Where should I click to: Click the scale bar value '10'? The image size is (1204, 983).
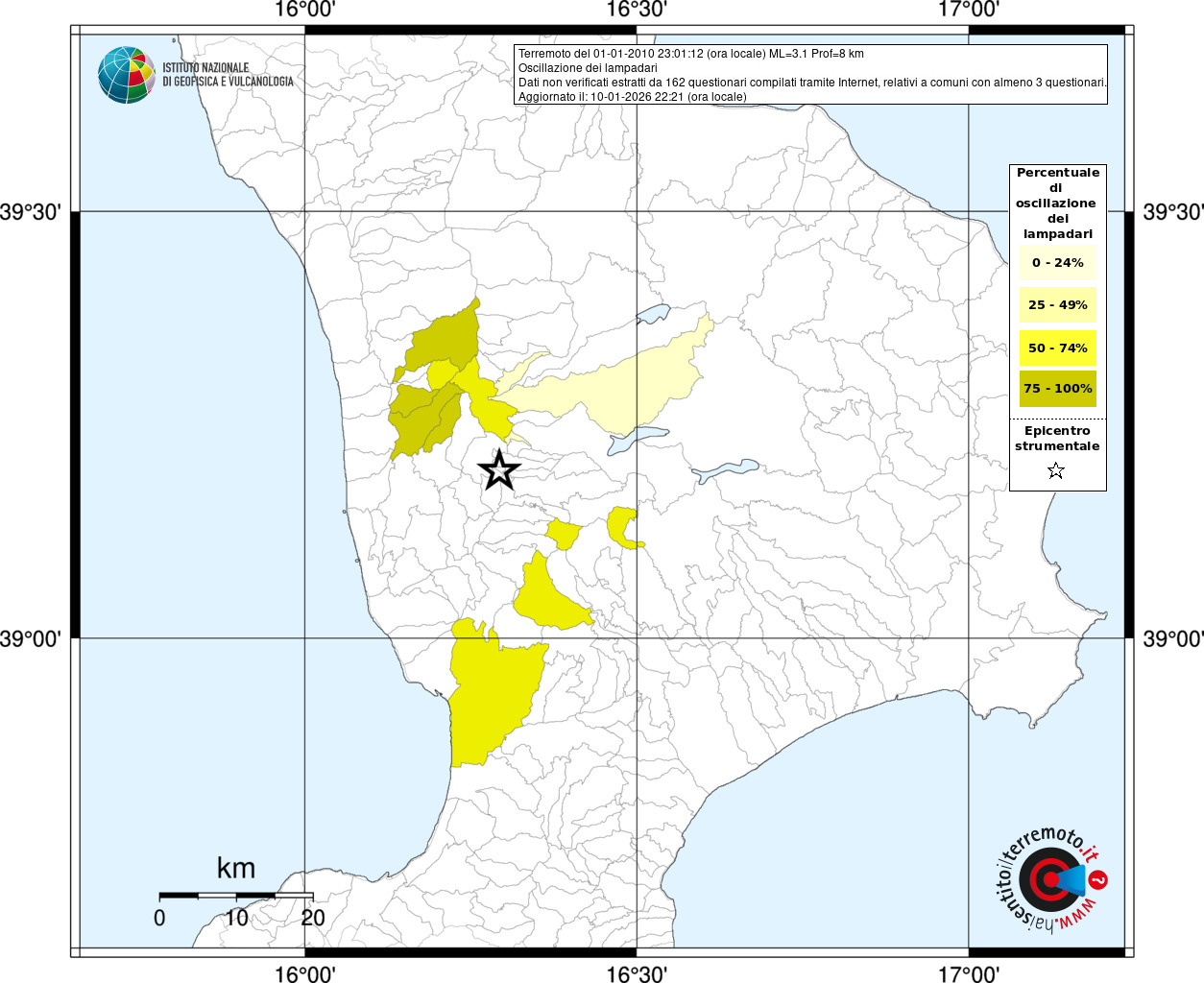pos(236,918)
